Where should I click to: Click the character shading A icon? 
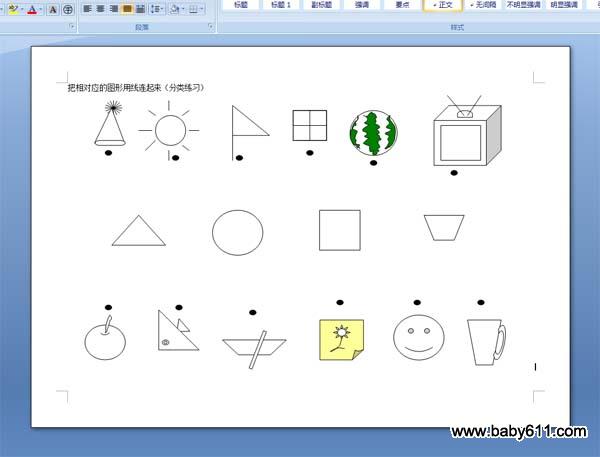click(52, 9)
